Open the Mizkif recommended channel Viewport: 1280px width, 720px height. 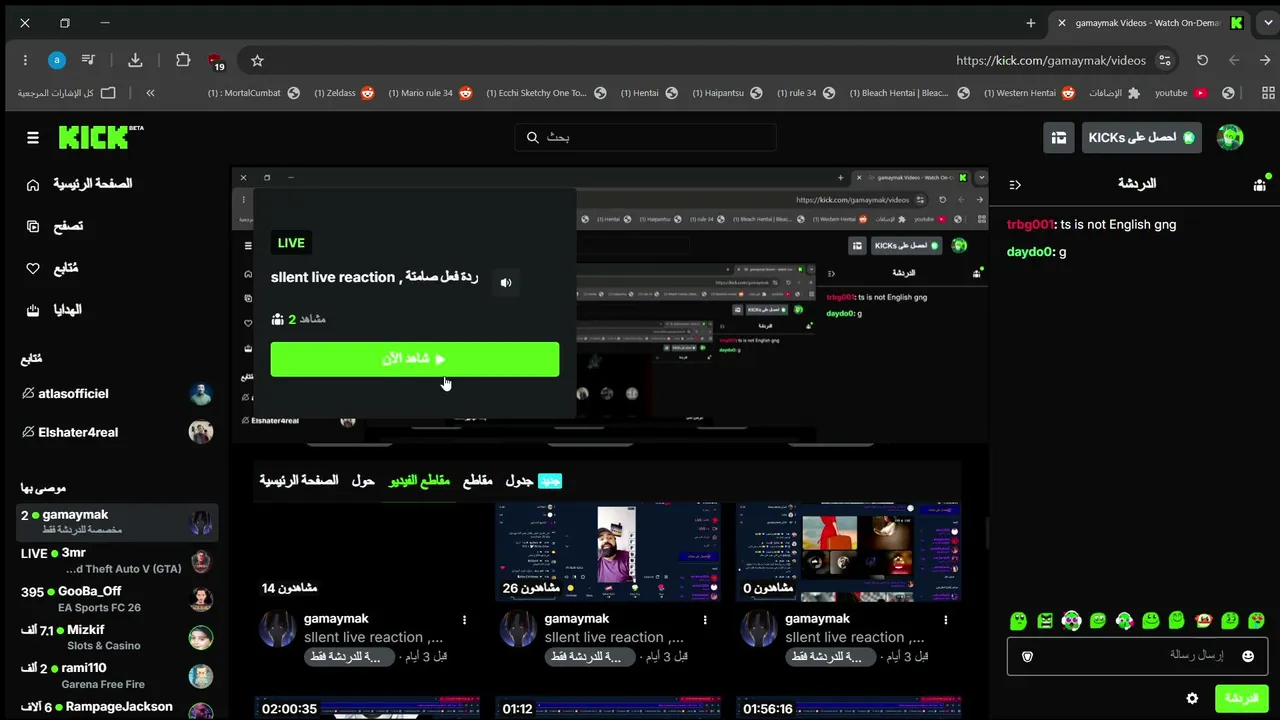[x=118, y=637]
